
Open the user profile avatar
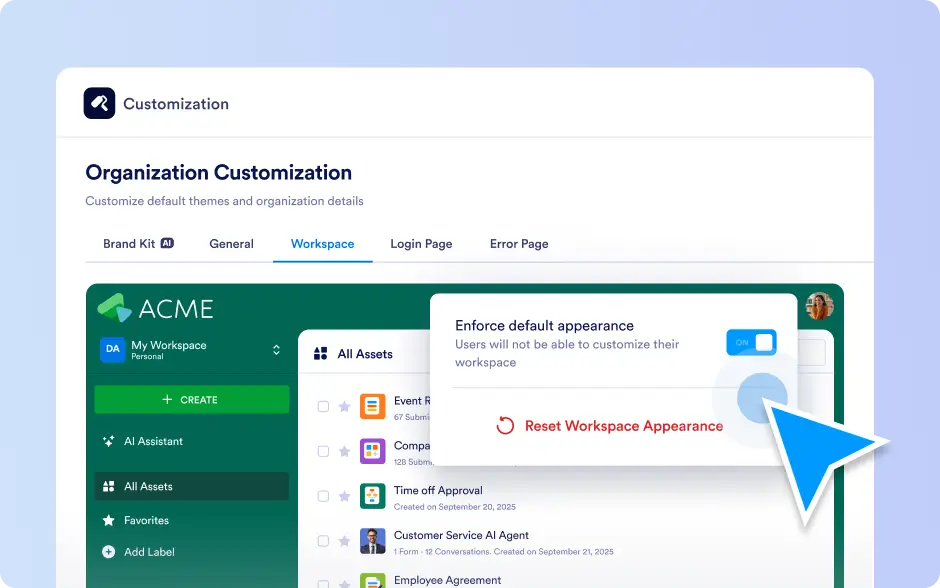click(819, 306)
